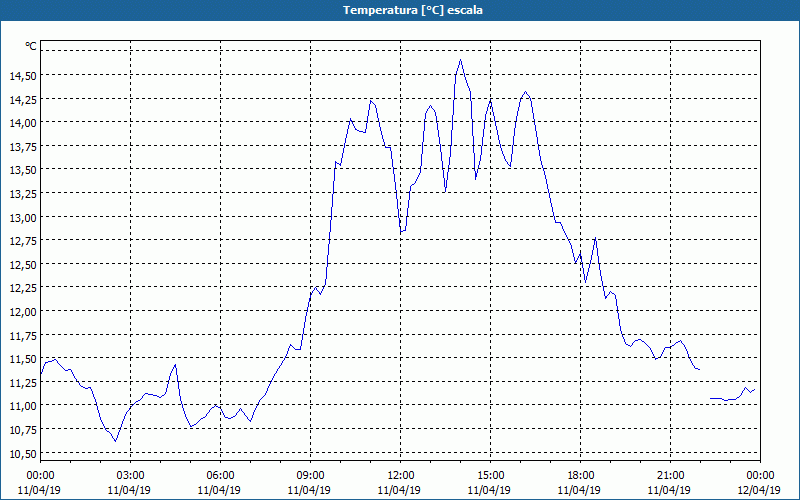Click the "Temperatura [°C] escala" chart title
800x500 pixels.
pyautogui.click(x=413, y=10)
